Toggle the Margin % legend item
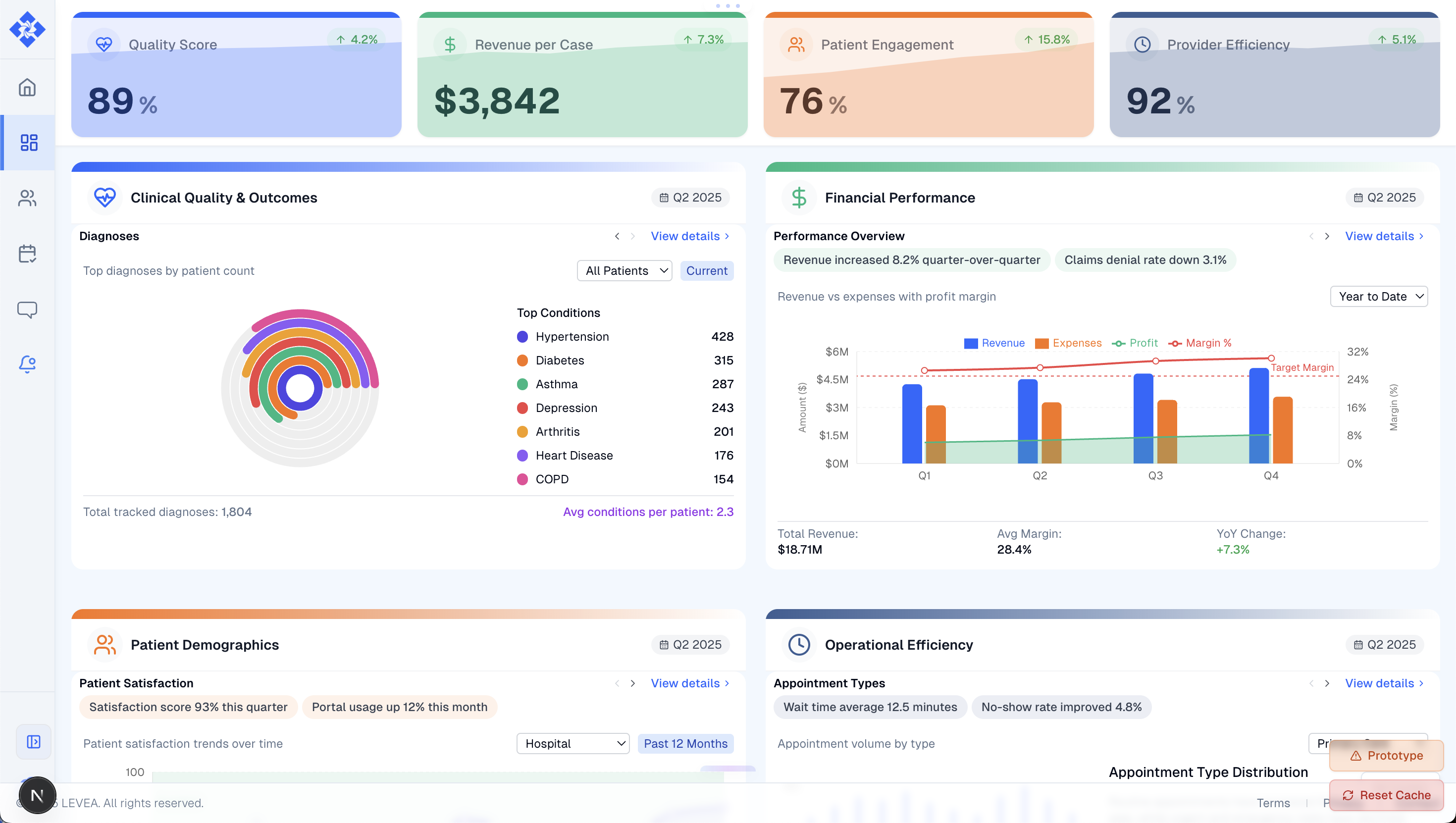1456x823 pixels. (1200, 343)
